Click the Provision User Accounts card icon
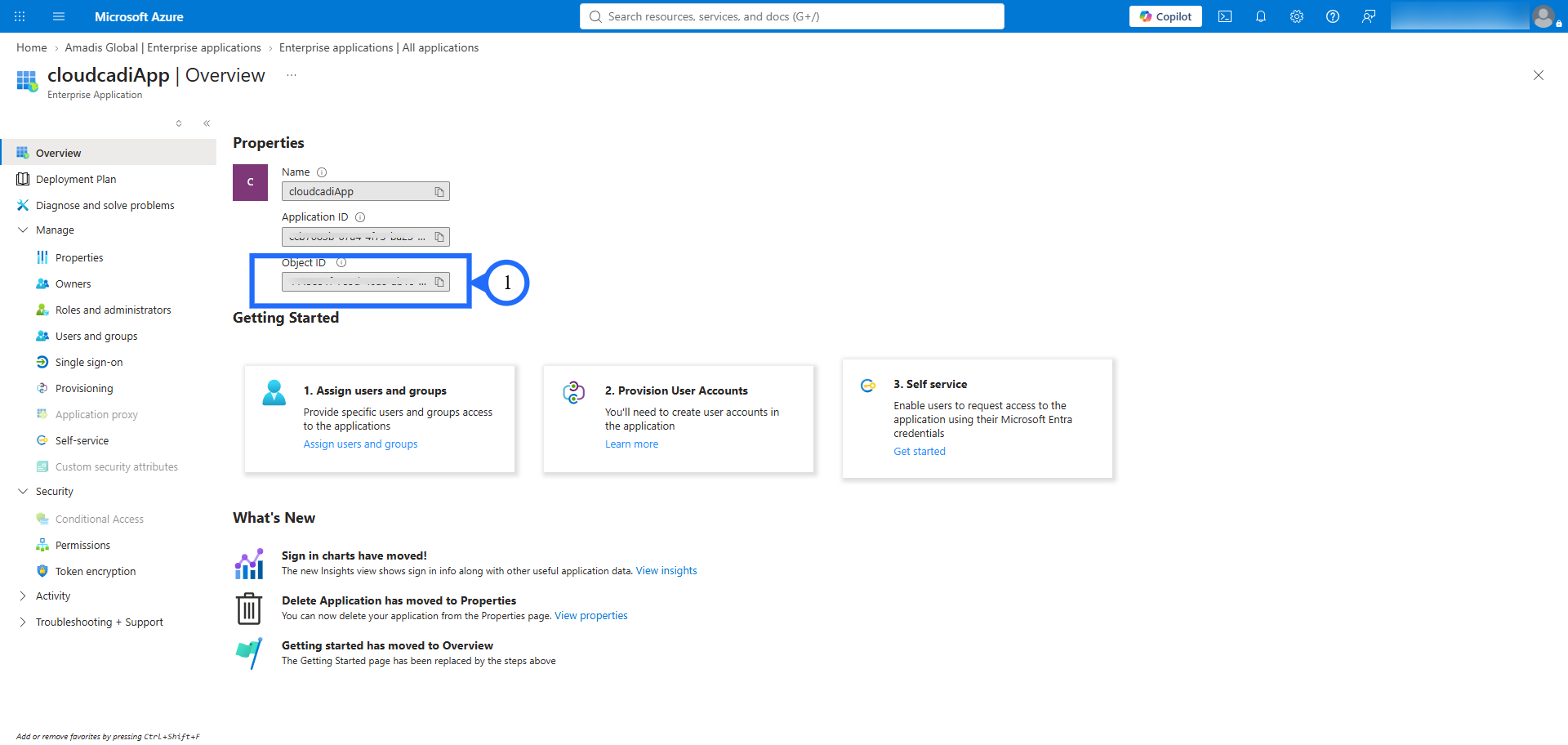Screen dimensions: 1568x745 (x=574, y=392)
